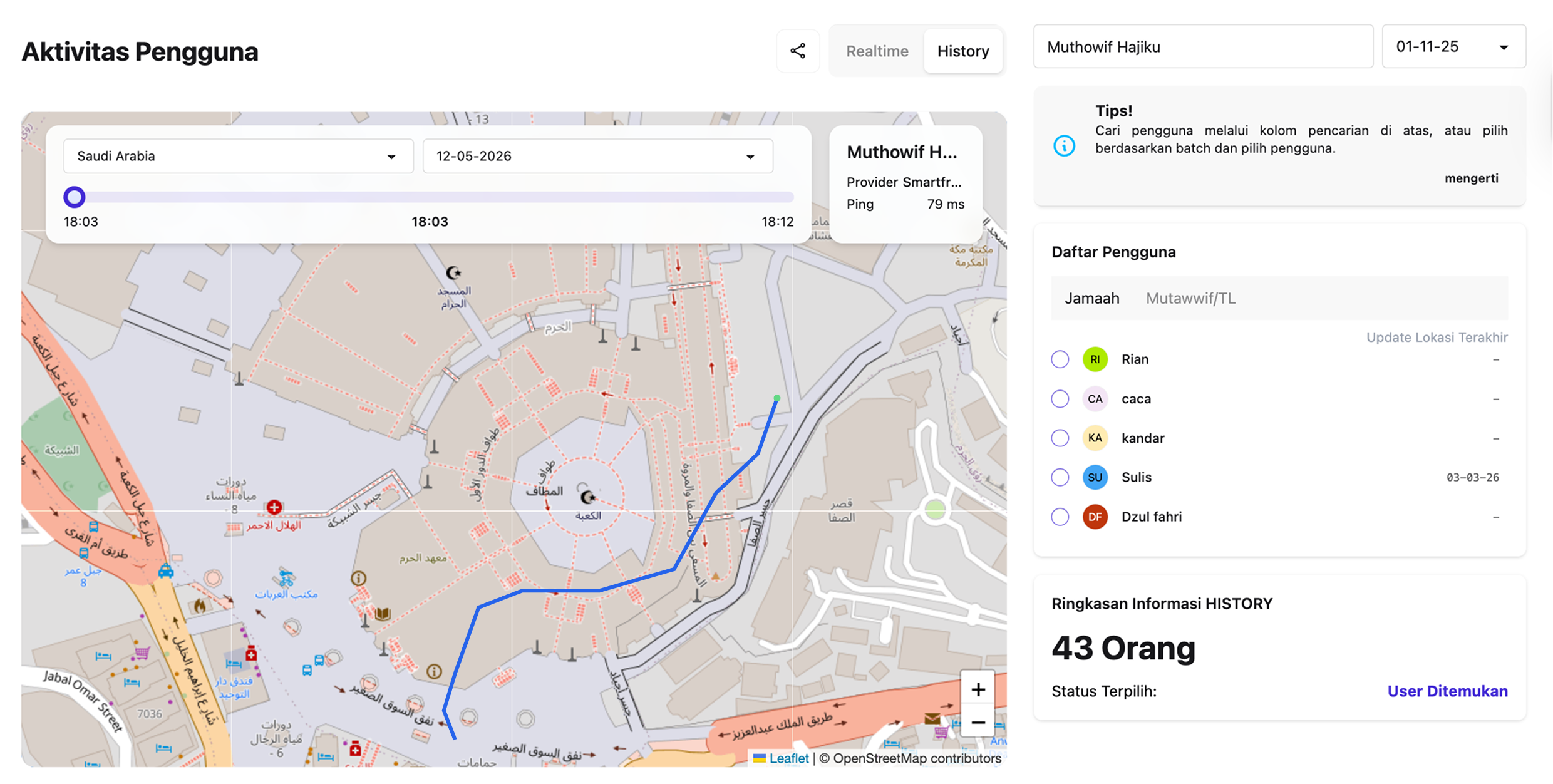Click the DF avatar for Dzul fahri

click(x=1095, y=517)
